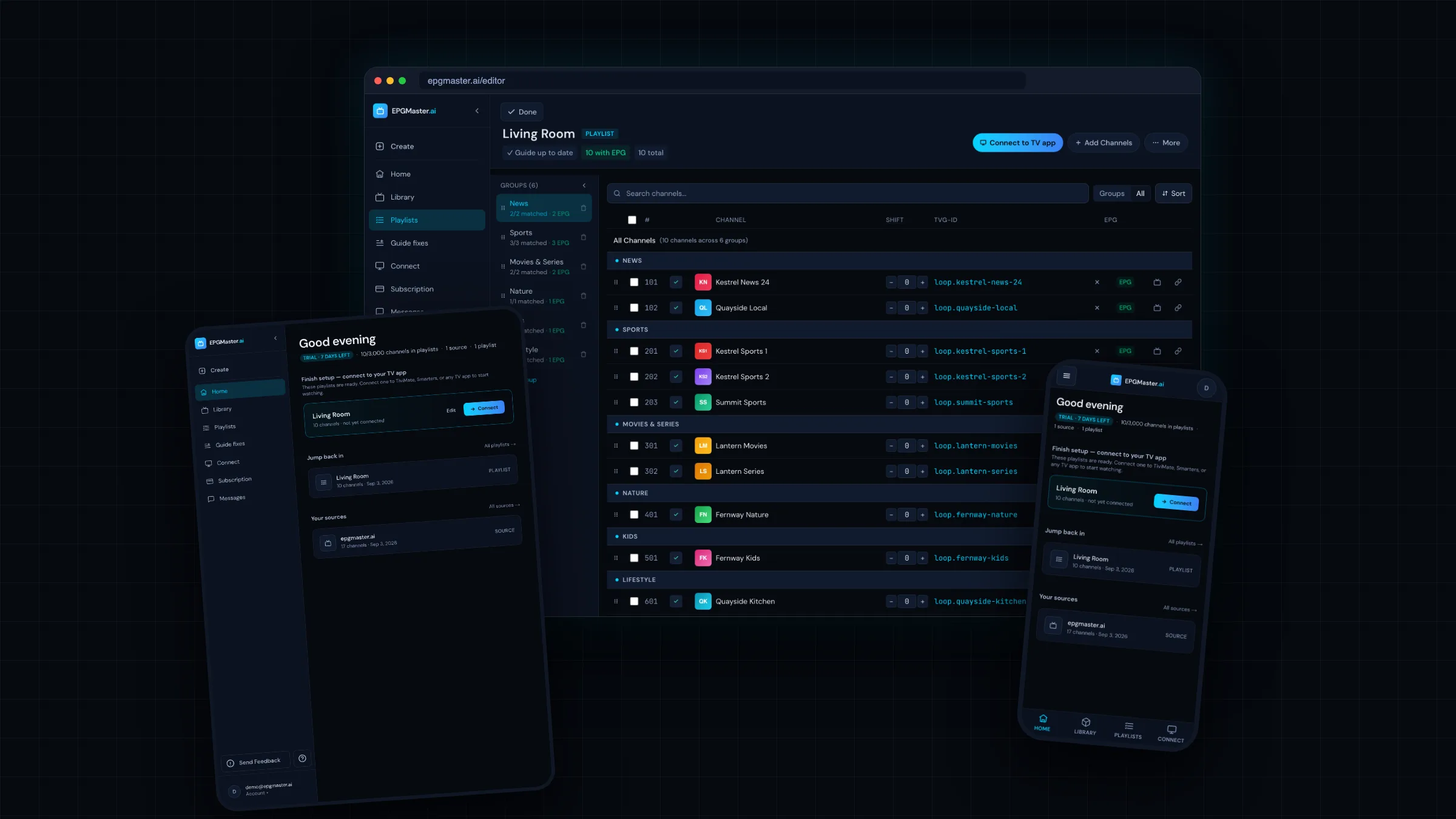Image resolution: width=1456 pixels, height=819 pixels.
Task: Click the Done button
Action: [522, 112]
